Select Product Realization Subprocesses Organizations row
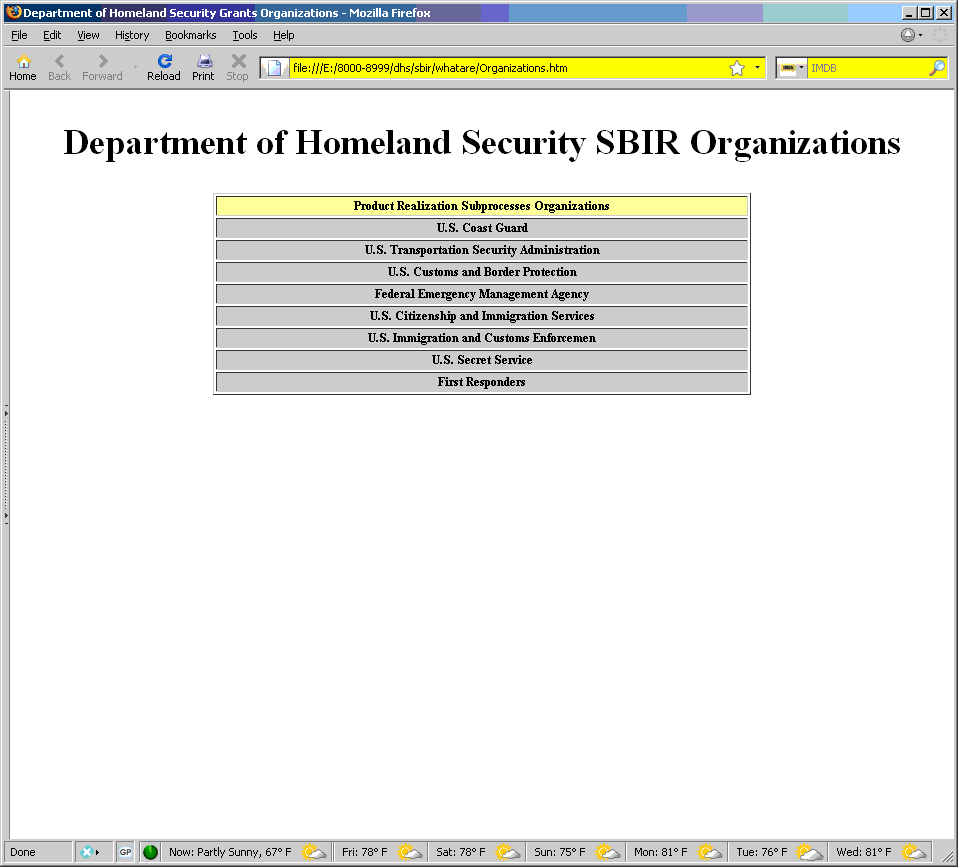Viewport: 958px width, 867px height. pos(481,206)
